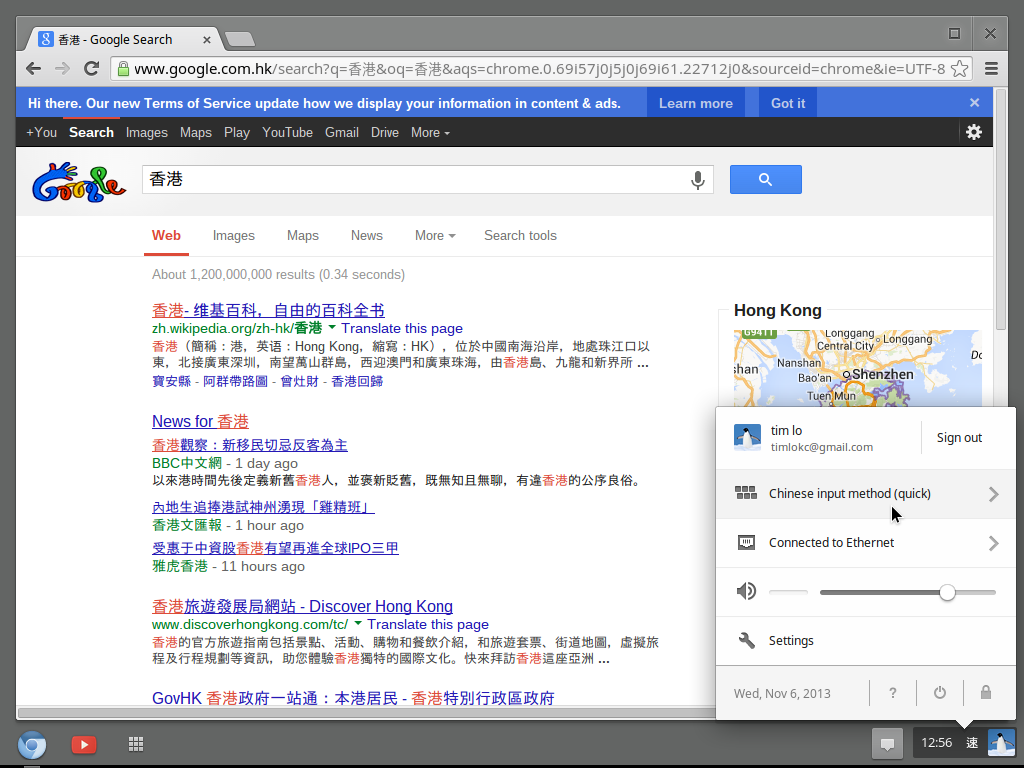Open the apps launcher grid icon
This screenshot has height=768, width=1024.
coord(137,744)
